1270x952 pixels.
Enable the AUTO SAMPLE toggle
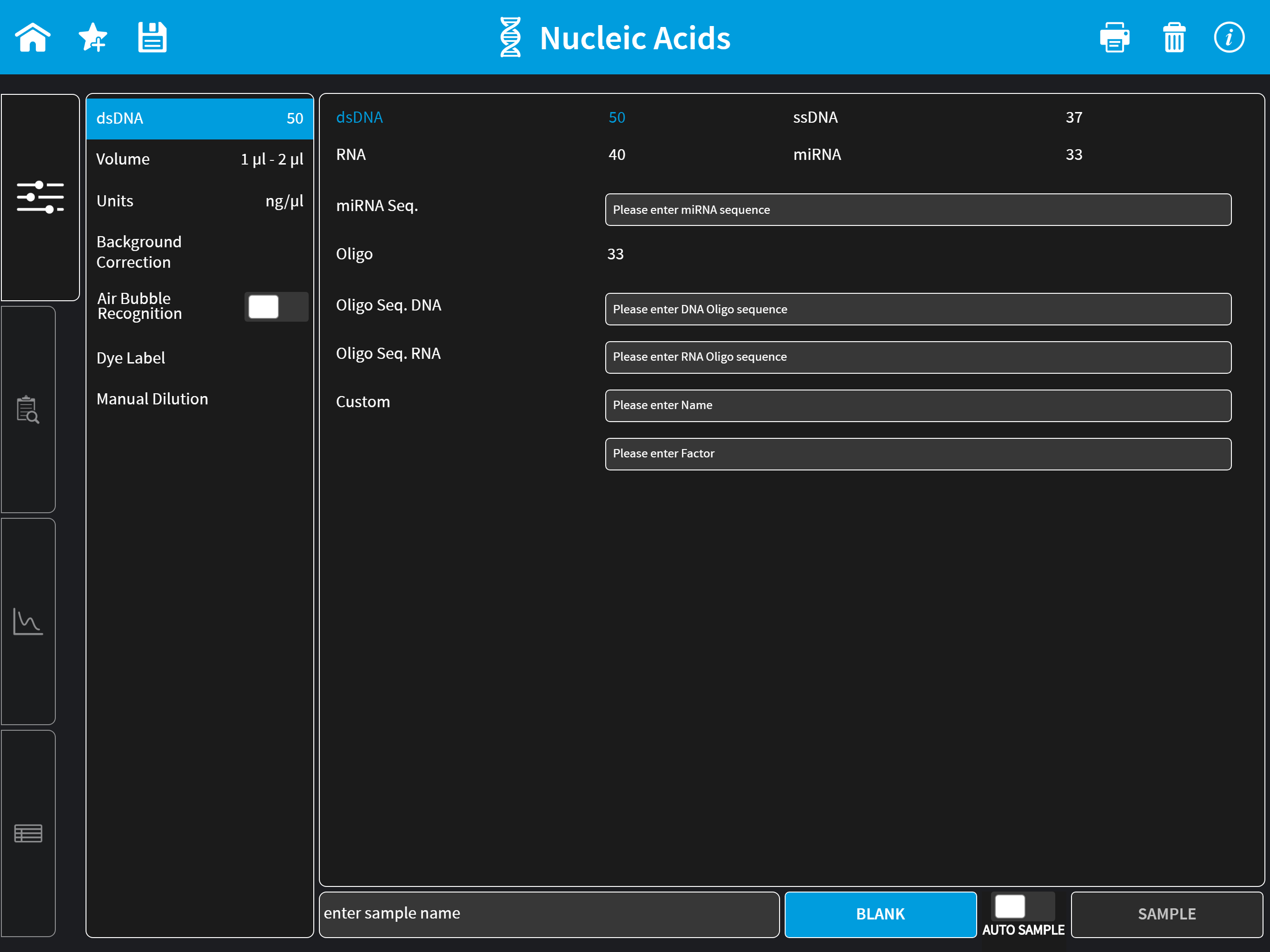pyautogui.click(x=1023, y=906)
